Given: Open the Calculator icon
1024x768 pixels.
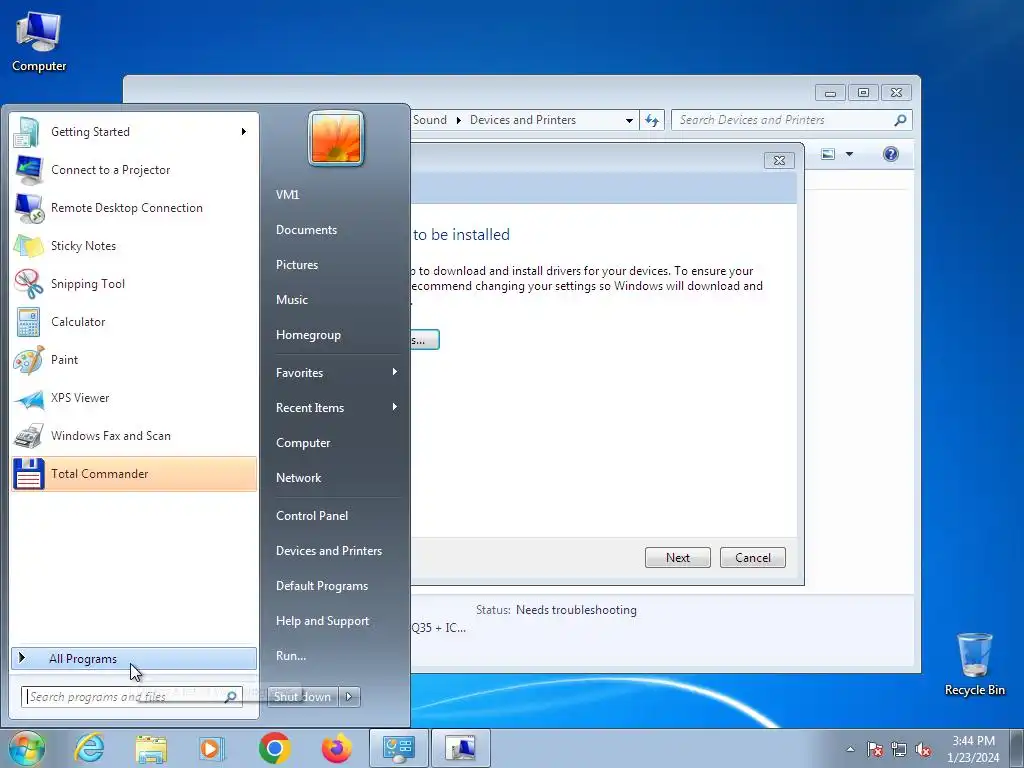Looking at the screenshot, I should pyautogui.click(x=28, y=322).
